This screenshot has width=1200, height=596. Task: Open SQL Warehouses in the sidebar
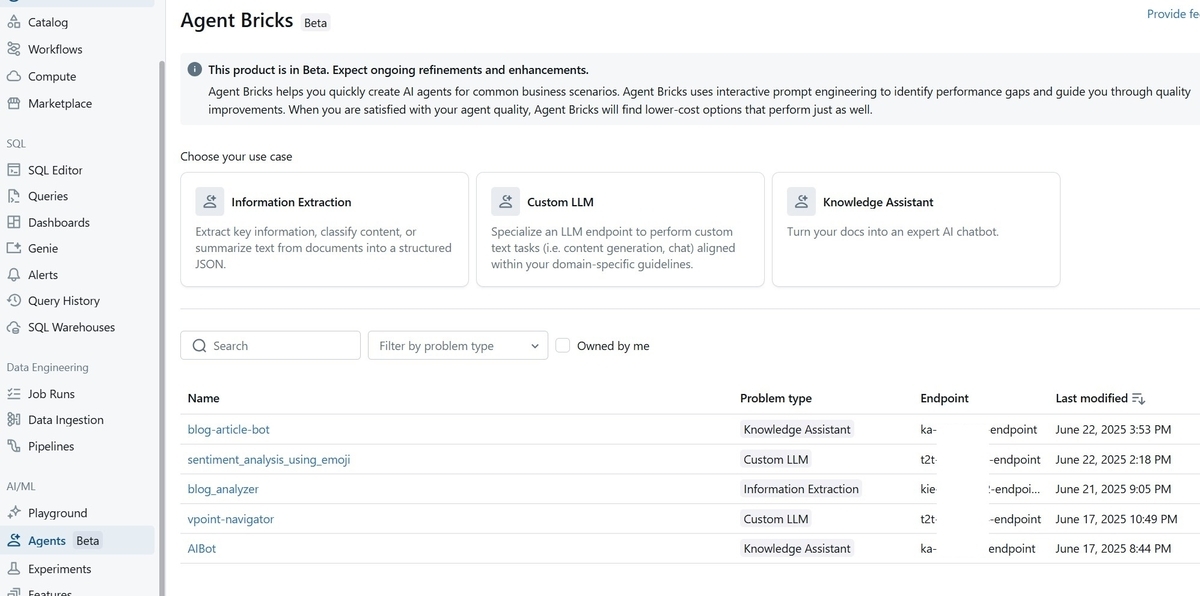coord(71,327)
